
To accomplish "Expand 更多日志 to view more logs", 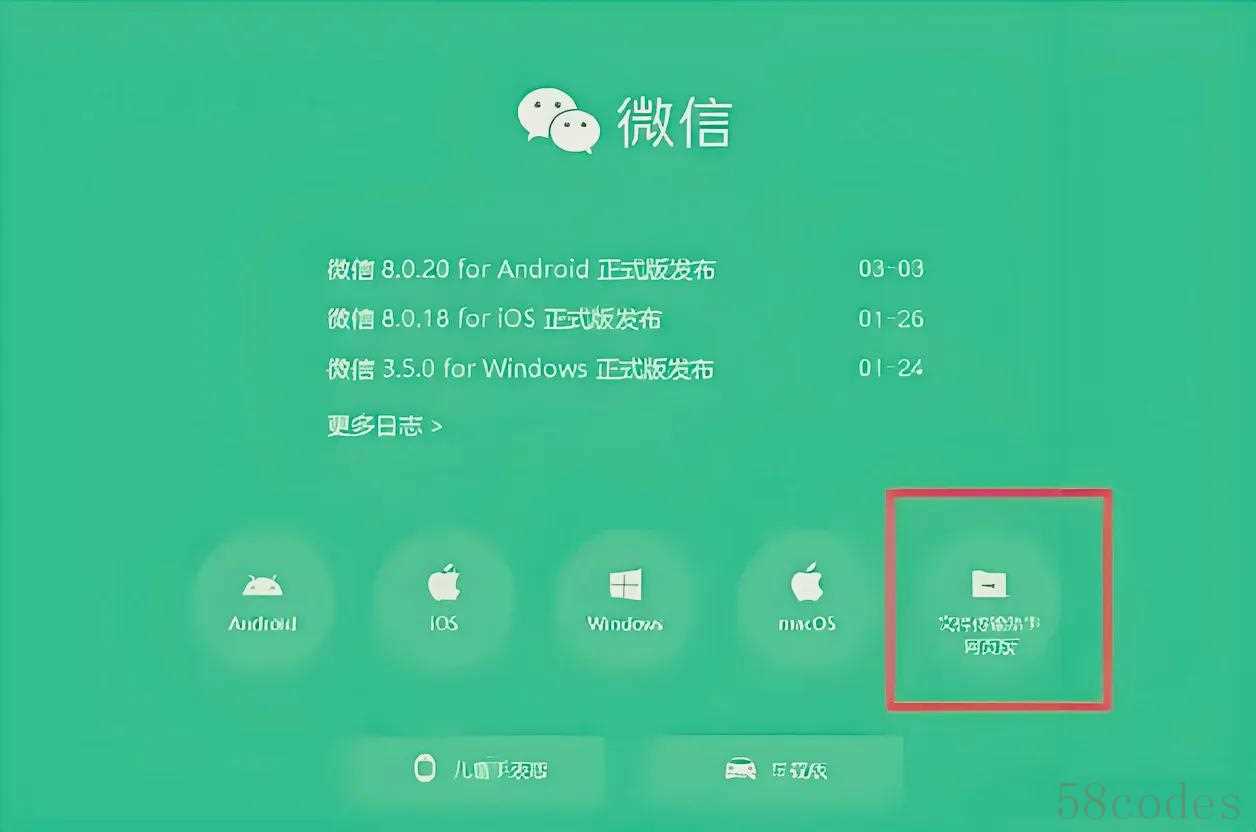I will (x=384, y=426).
